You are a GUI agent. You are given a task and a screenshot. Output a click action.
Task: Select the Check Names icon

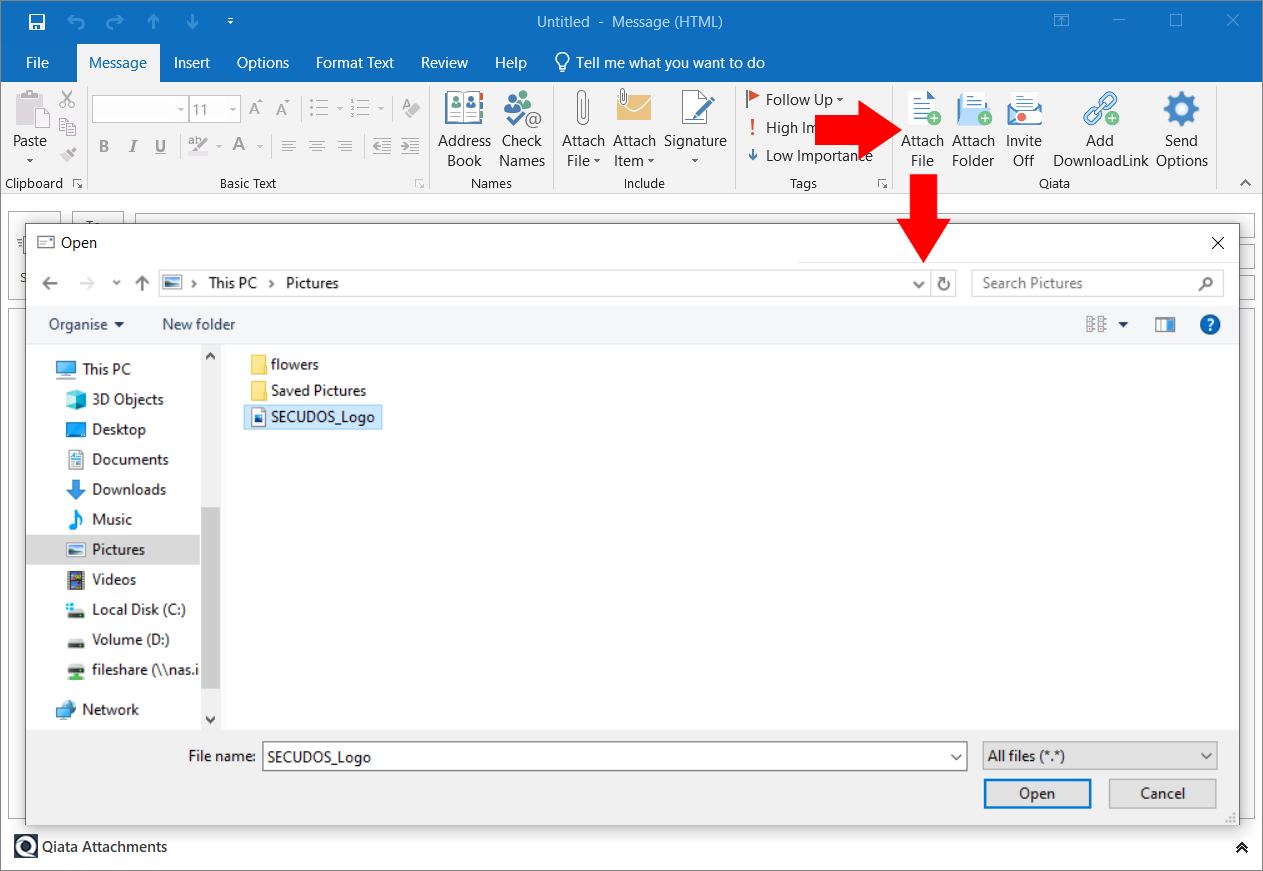tap(521, 128)
